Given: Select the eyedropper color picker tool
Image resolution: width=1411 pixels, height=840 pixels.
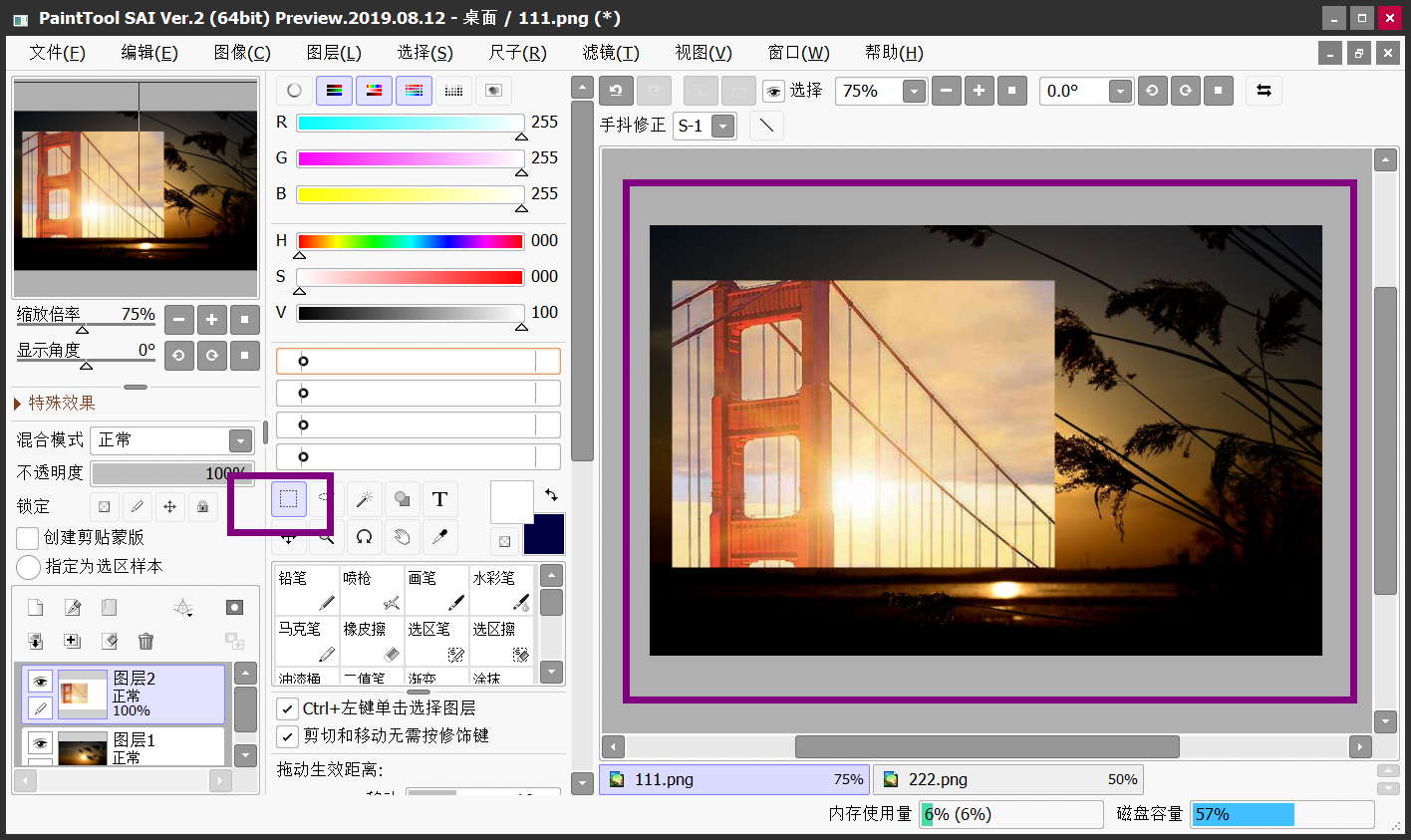Looking at the screenshot, I should (x=439, y=536).
